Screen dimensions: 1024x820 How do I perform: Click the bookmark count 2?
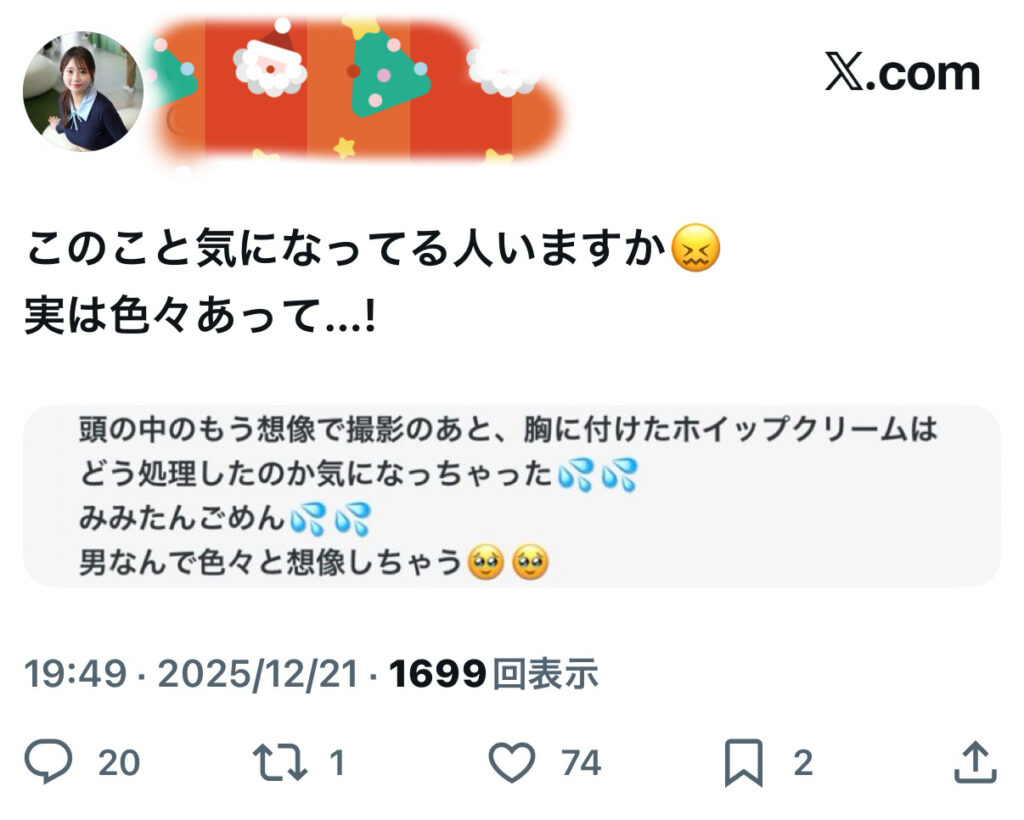pos(803,763)
